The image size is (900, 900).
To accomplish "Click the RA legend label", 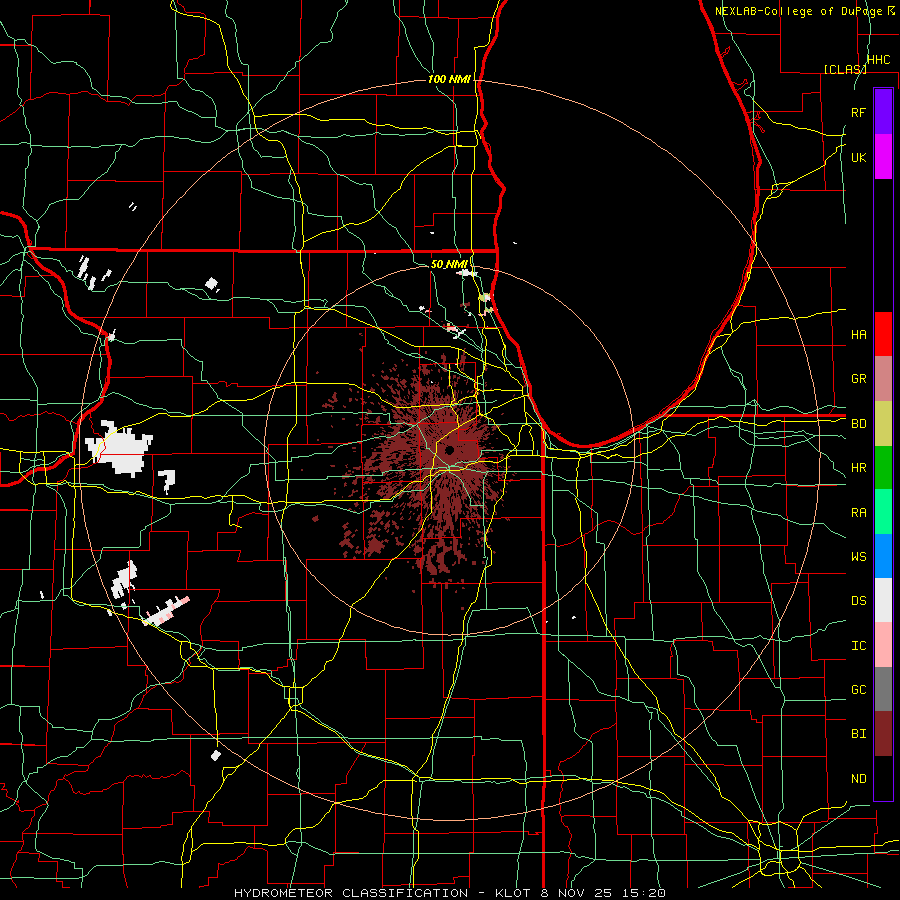I will tap(859, 513).
